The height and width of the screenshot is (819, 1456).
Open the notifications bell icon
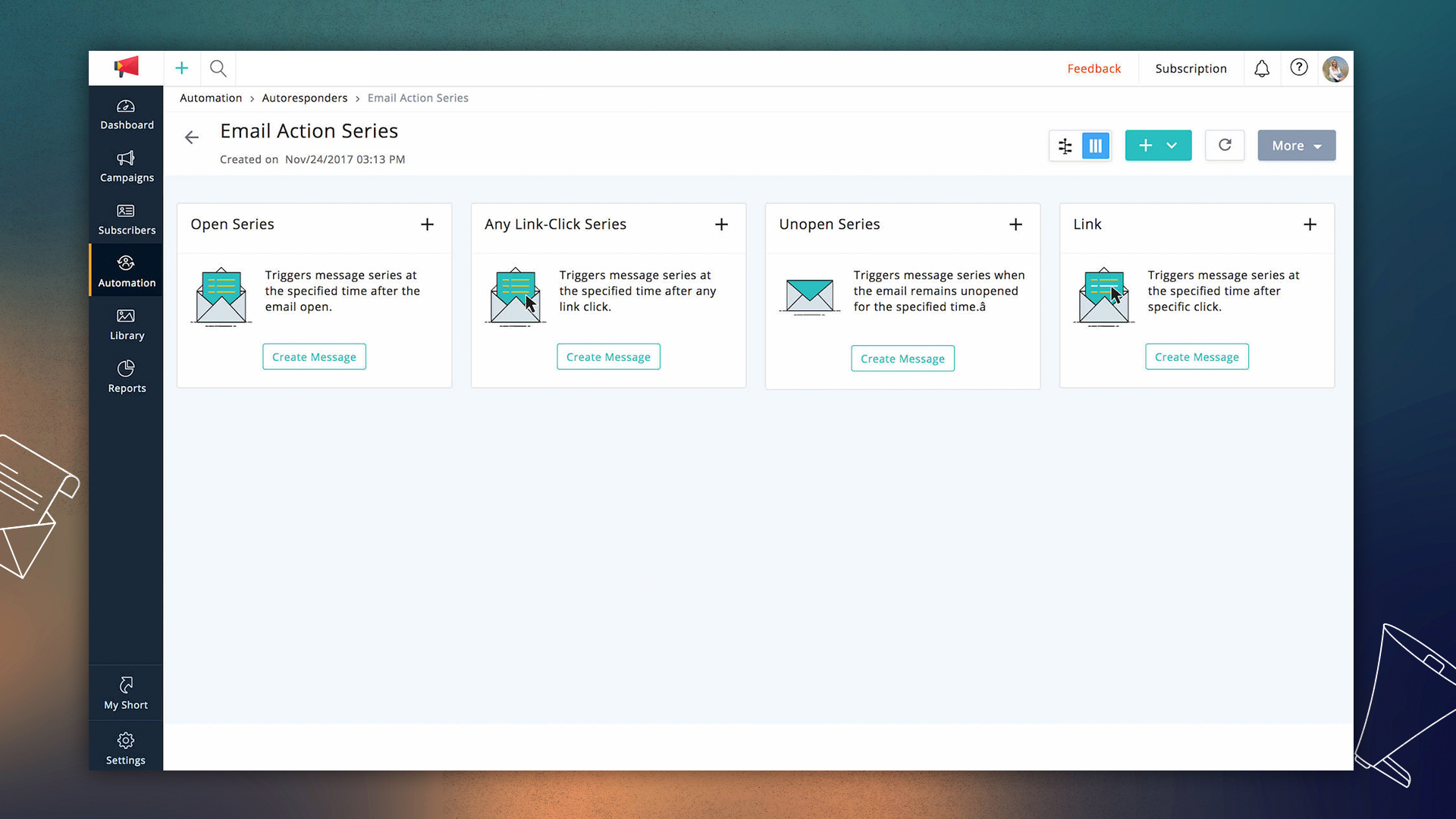tap(1261, 68)
